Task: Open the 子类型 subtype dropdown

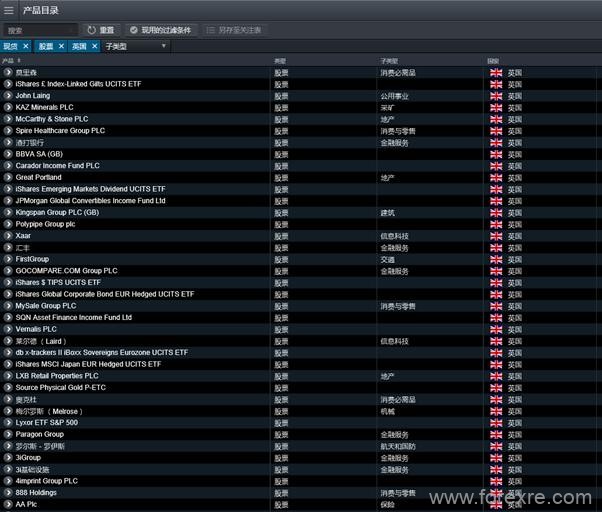Action: [x=136, y=46]
